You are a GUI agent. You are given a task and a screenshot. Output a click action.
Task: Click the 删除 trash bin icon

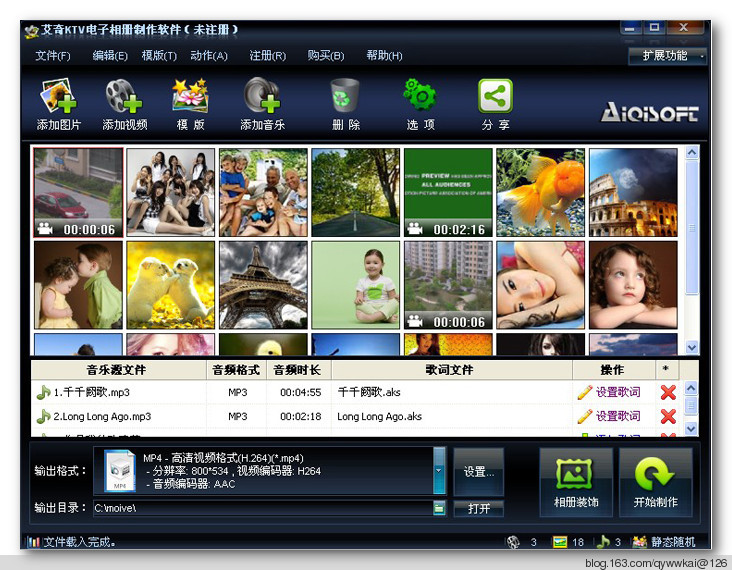click(x=345, y=95)
